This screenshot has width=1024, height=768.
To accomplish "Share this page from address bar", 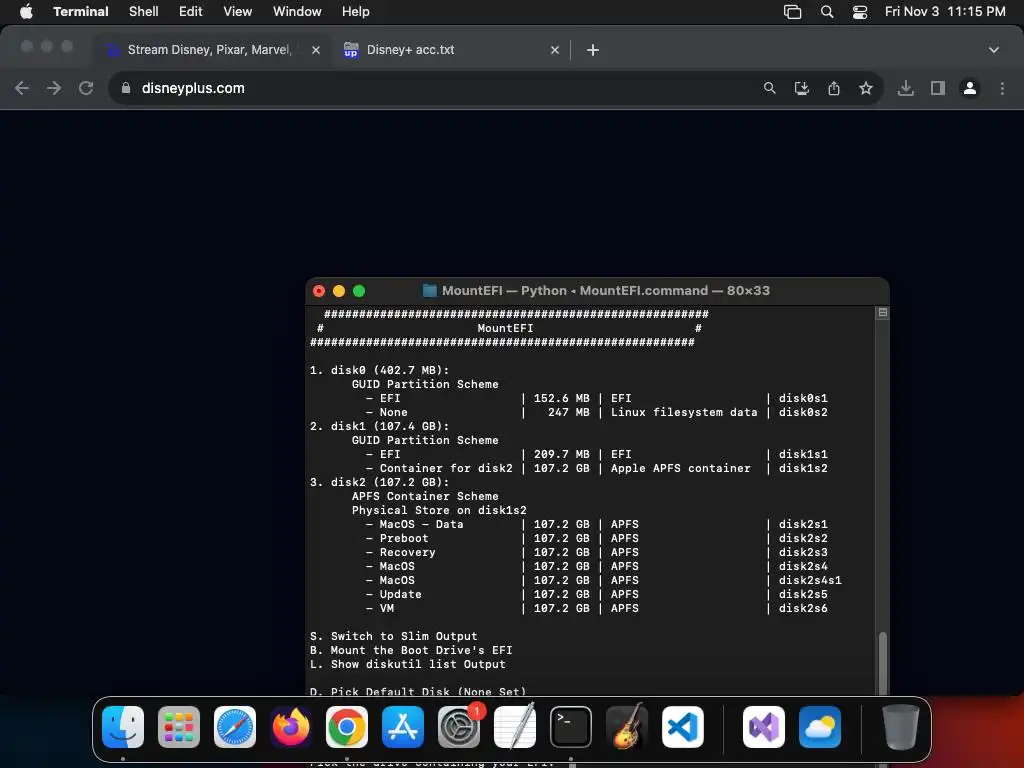I will pos(833,88).
